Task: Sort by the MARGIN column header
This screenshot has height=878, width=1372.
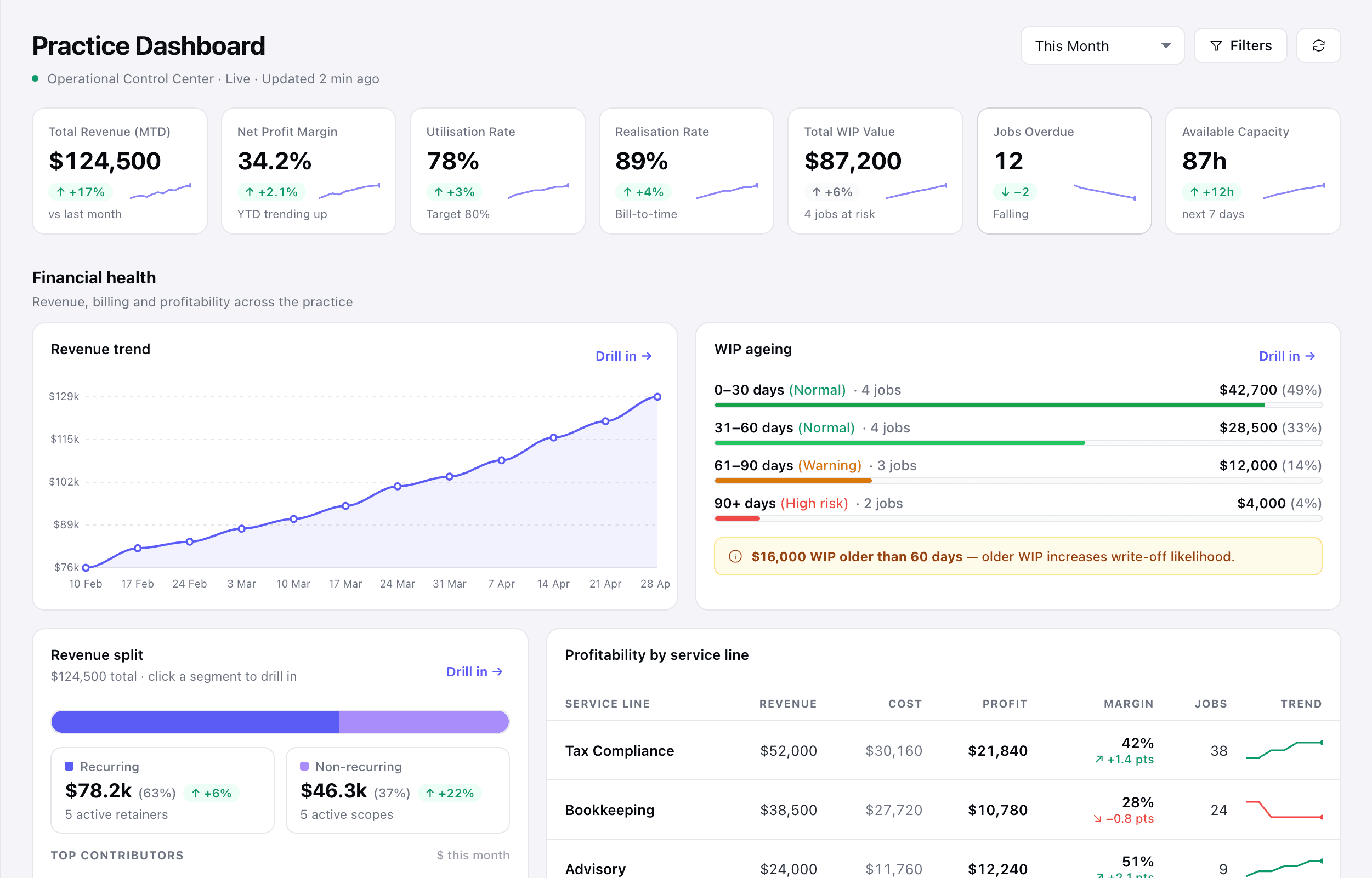Action: coord(1129,704)
